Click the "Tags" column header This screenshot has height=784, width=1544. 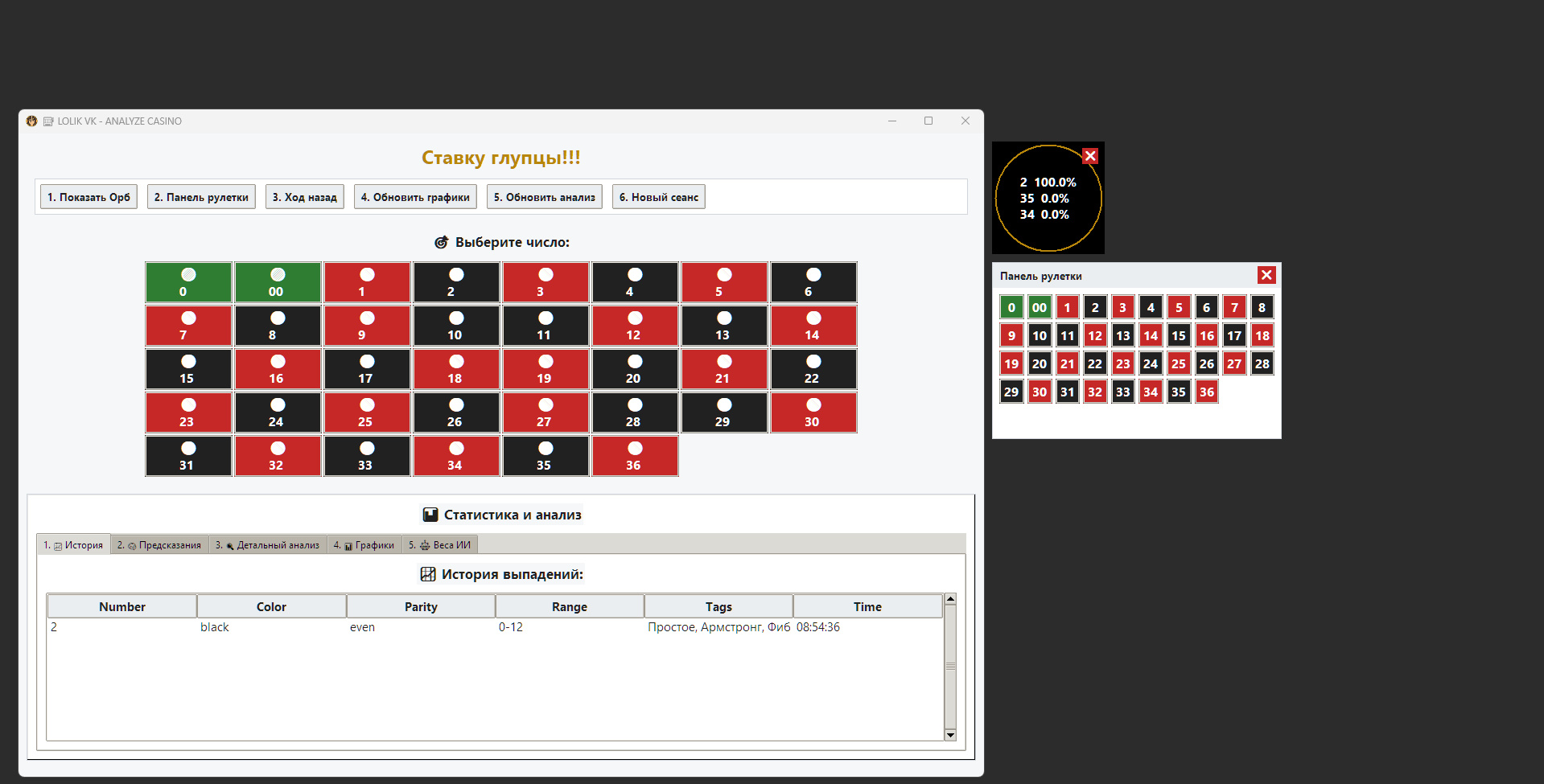[718, 606]
